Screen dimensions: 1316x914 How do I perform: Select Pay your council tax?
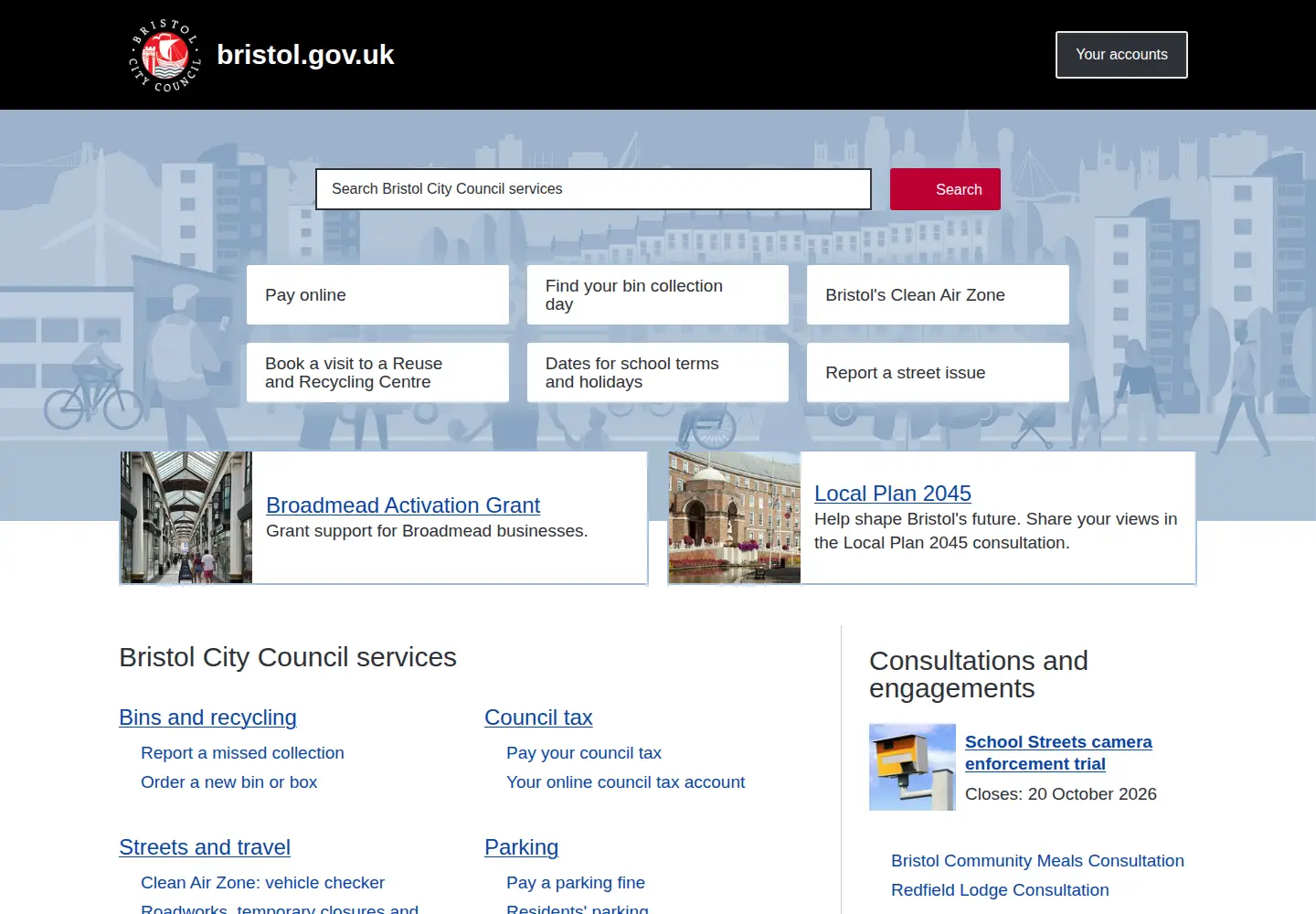tap(584, 753)
